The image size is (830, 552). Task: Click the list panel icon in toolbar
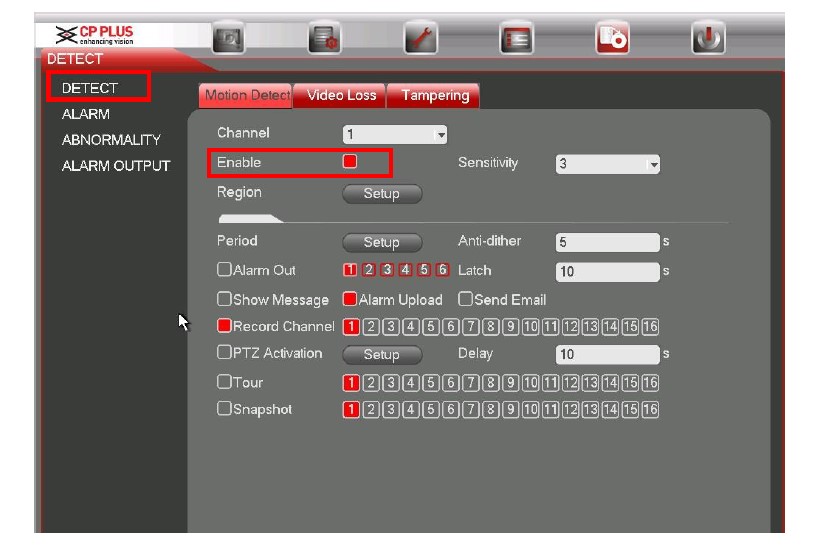point(516,38)
